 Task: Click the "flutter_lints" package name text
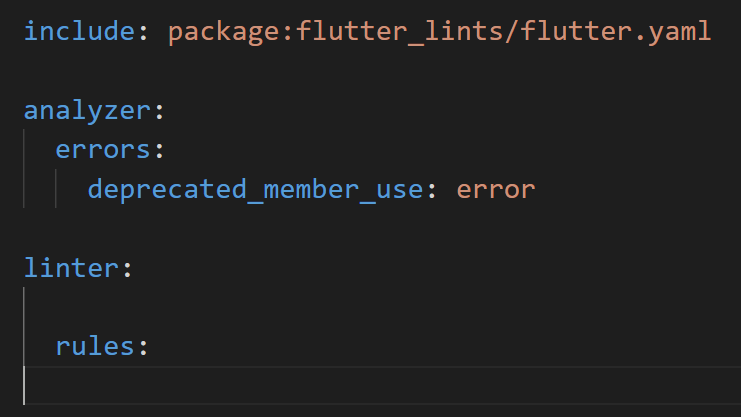(399, 32)
